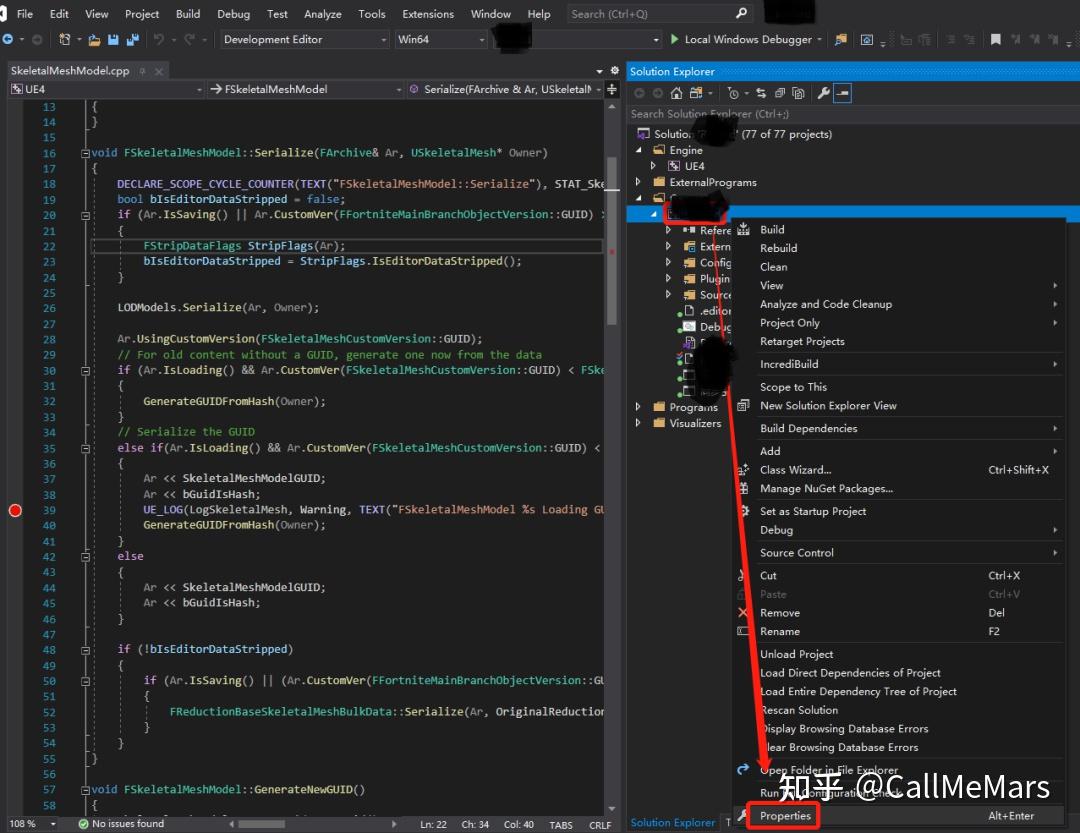Open Development Editor configuration dropdown
The width and height of the screenshot is (1080, 833).
pos(305,39)
